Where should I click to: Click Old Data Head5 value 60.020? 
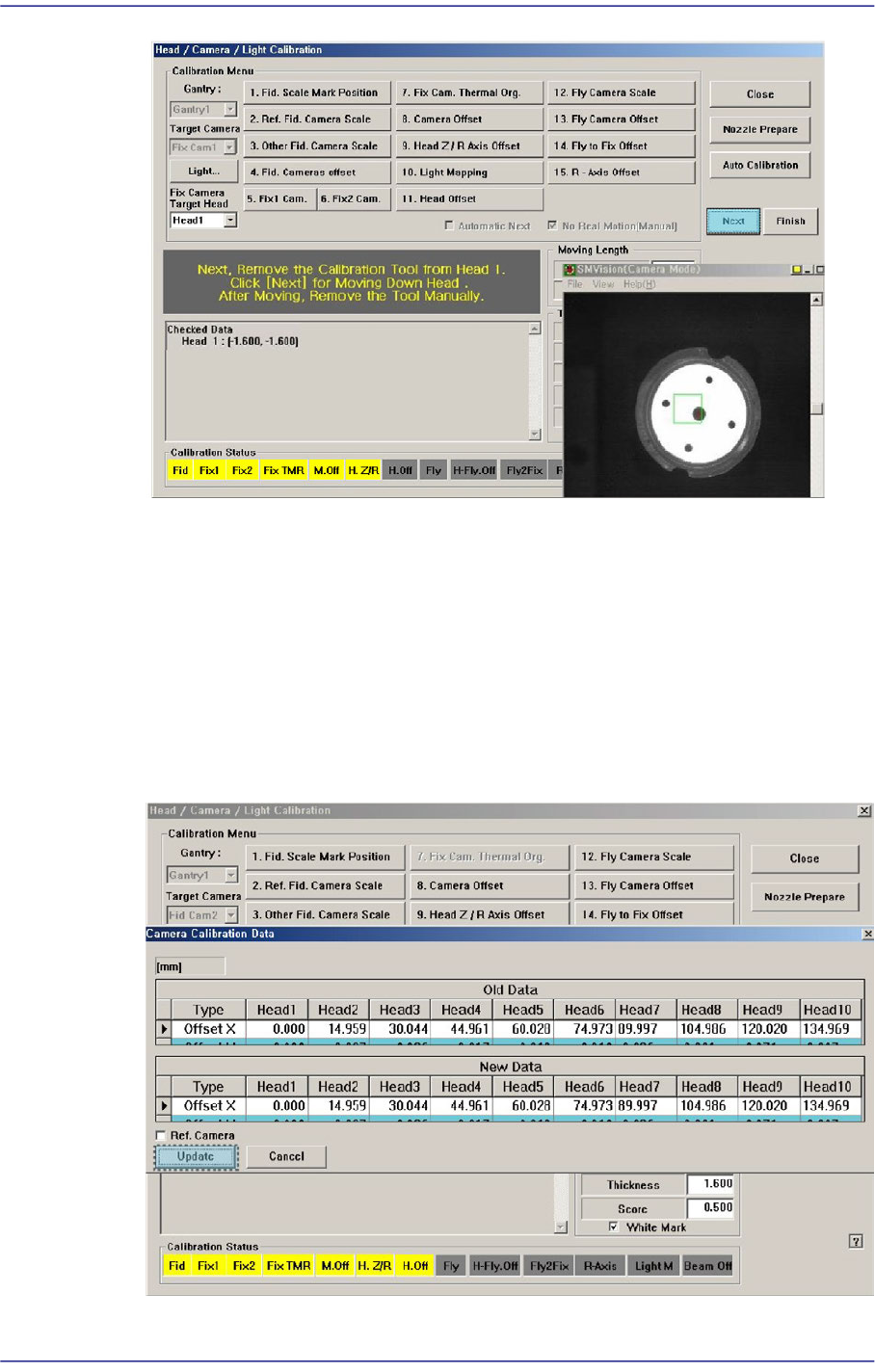[523, 1029]
